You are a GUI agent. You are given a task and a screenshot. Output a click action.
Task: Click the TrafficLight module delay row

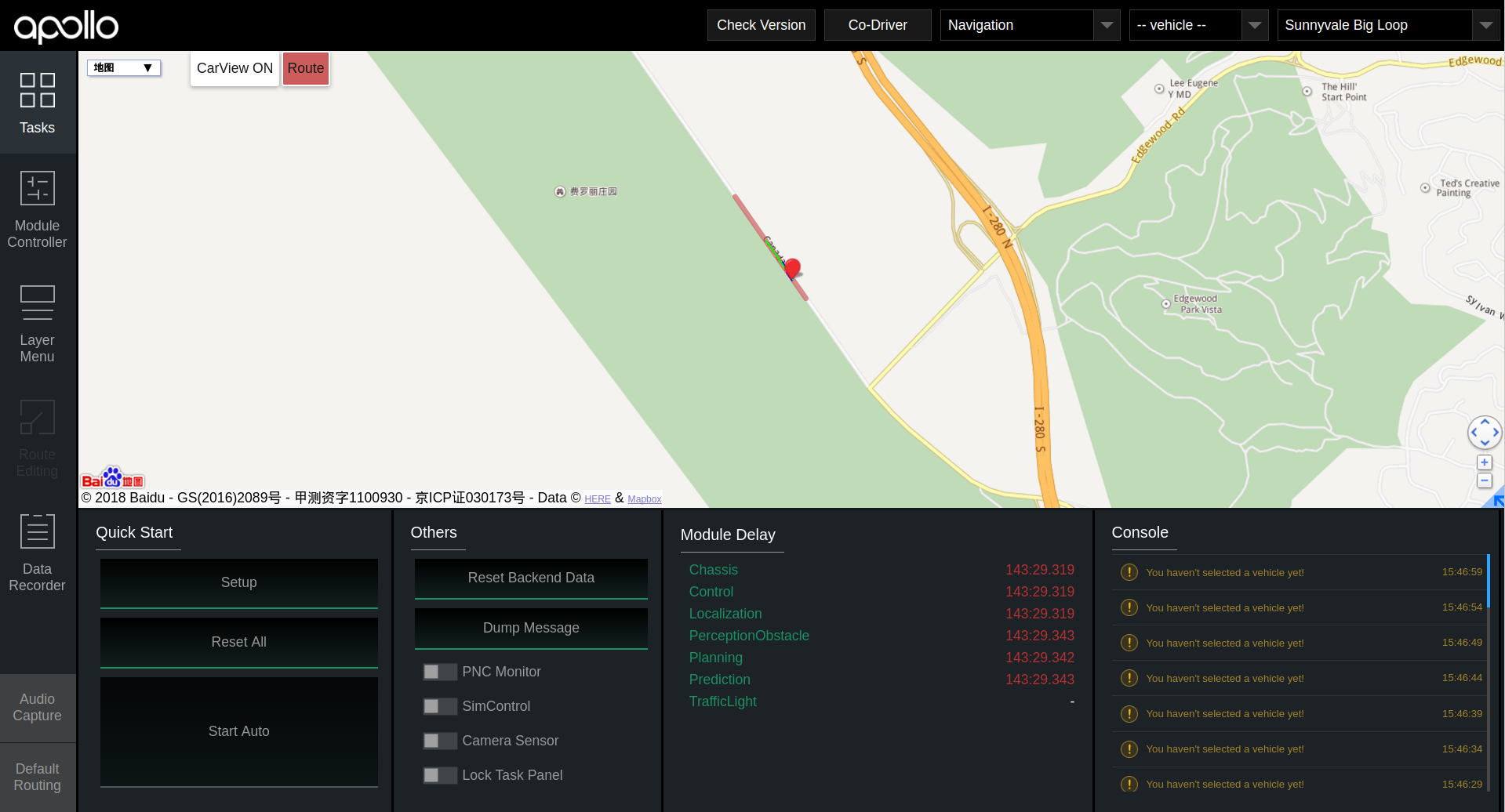tap(882, 701)
